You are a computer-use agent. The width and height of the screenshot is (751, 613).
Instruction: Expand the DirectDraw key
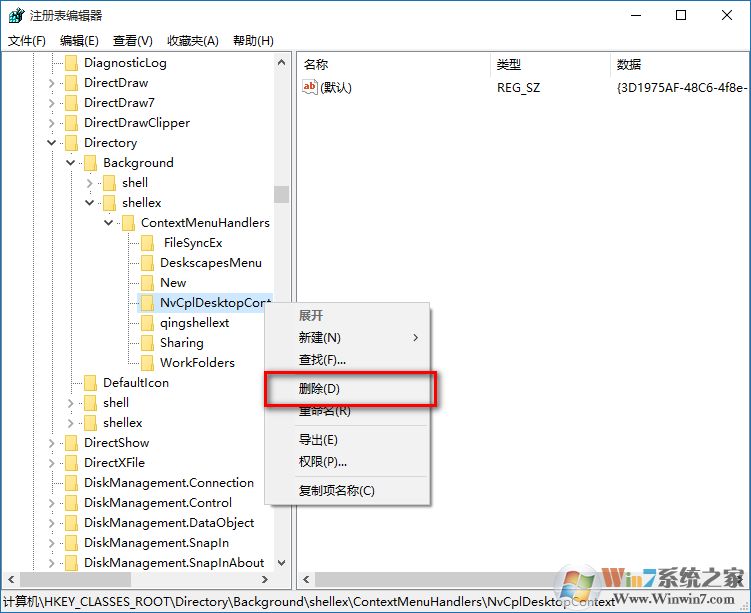coord(51,83)
